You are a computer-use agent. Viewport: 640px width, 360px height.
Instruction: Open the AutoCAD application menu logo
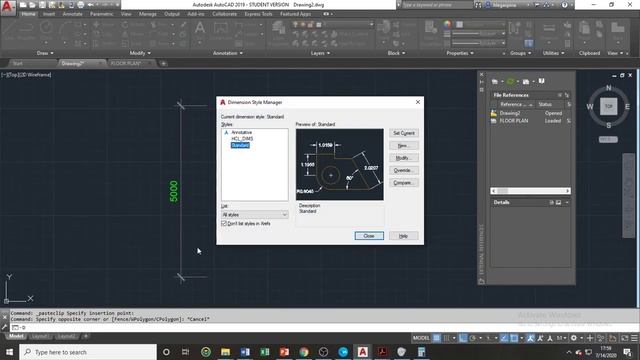coord(8,8)
